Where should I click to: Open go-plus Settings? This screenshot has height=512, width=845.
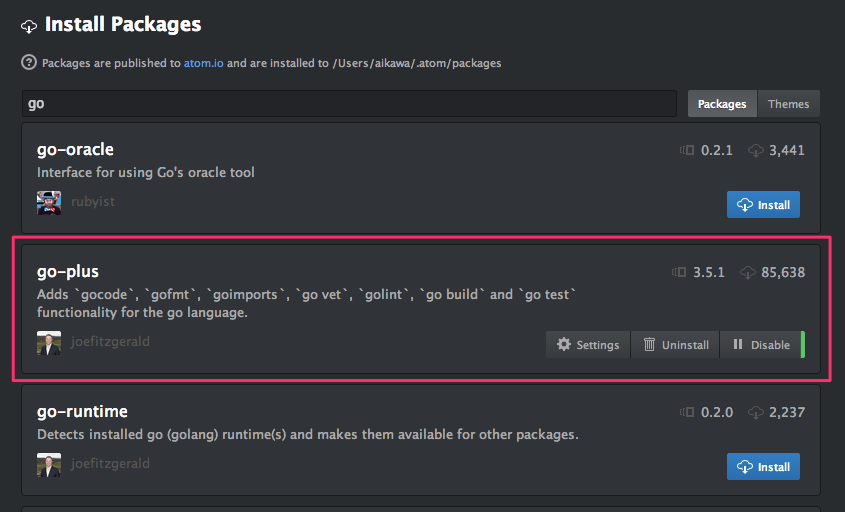pyautogui.click(x=588, y=345)
